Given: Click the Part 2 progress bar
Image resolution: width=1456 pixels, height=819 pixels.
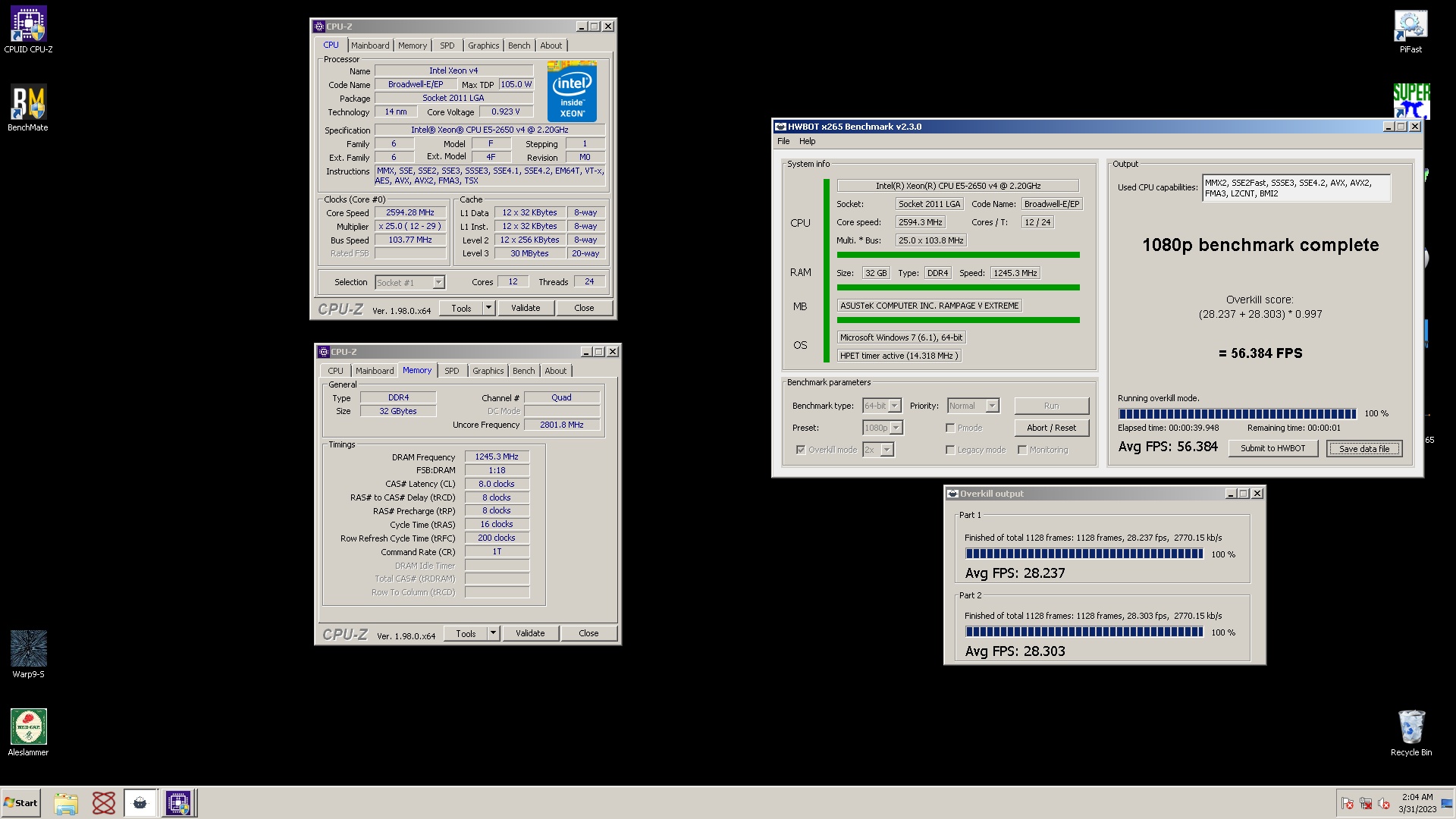Looking at the screenshot, I should coord(1084,632).
